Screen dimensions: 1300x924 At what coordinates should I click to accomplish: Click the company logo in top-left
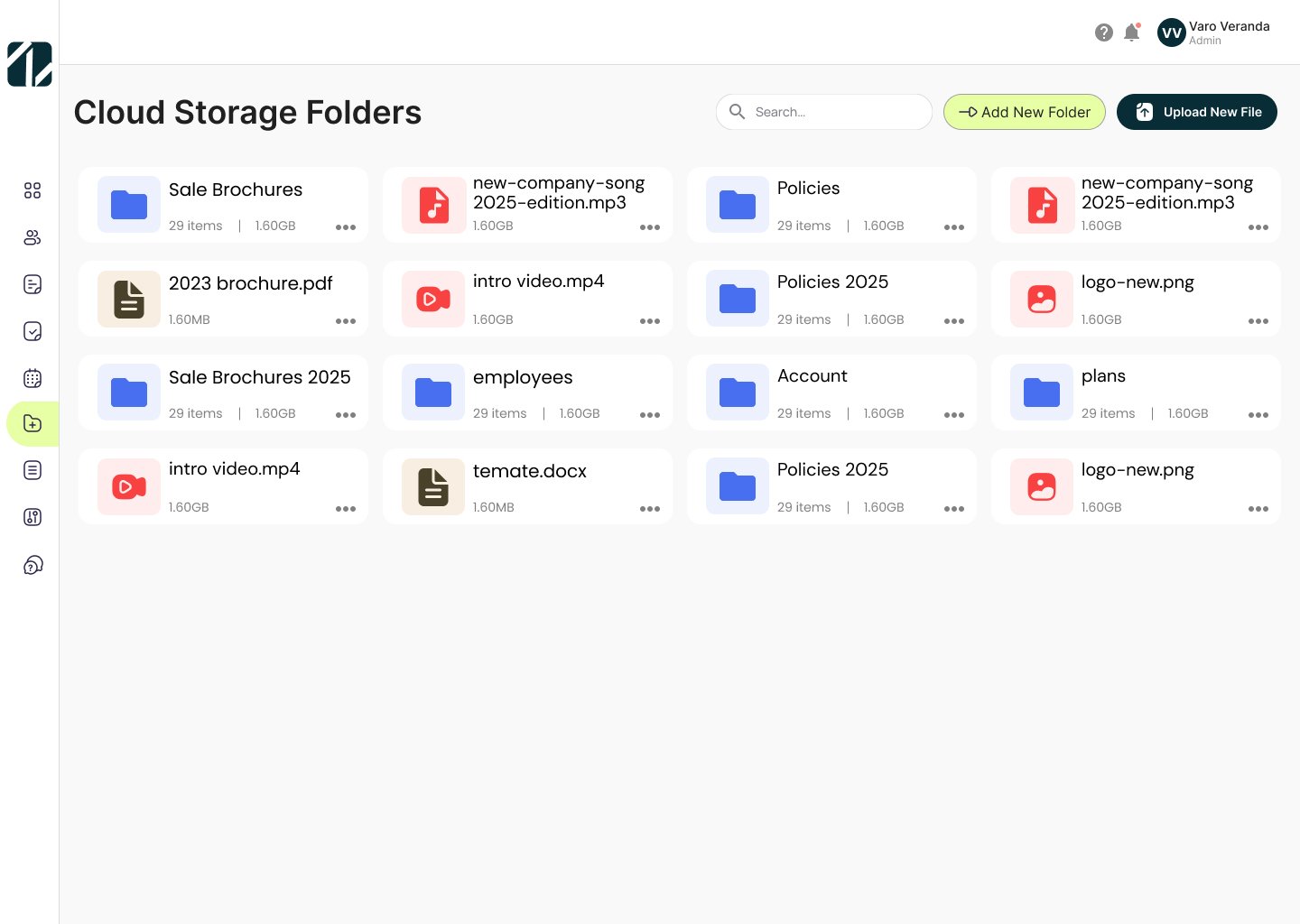pos(30,64)
